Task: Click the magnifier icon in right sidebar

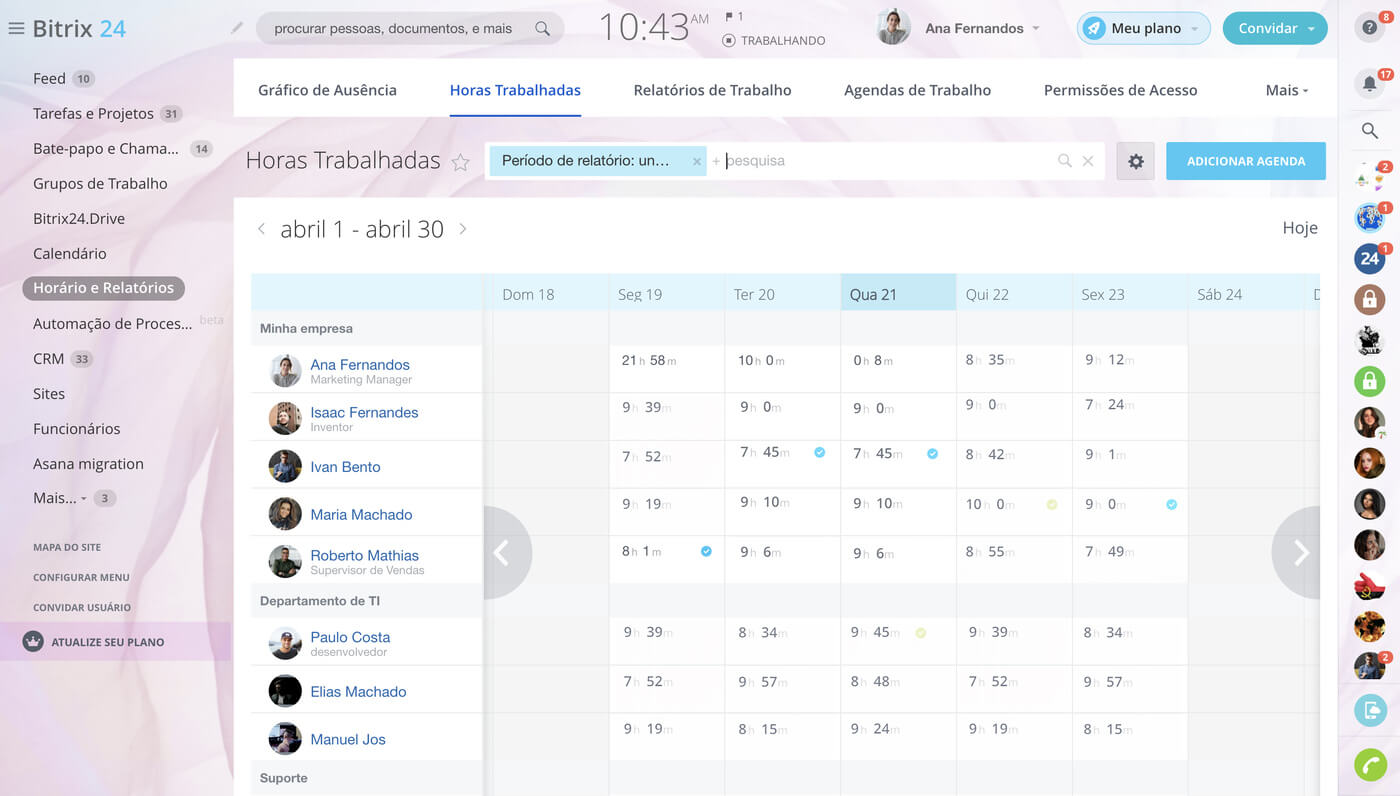Action: point(1369,131)
